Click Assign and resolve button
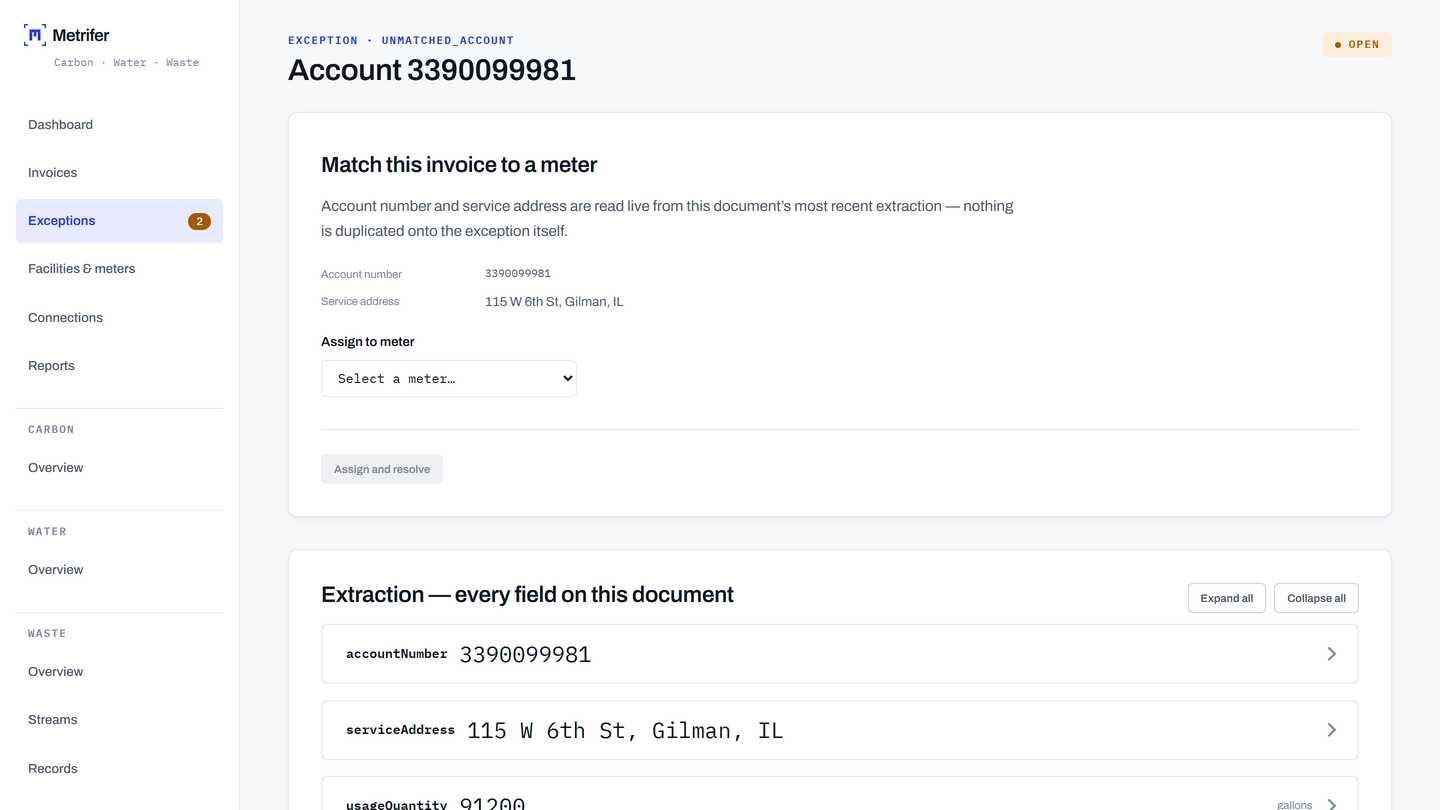The width and height of the screenshot is (1440, 810). 382,469
